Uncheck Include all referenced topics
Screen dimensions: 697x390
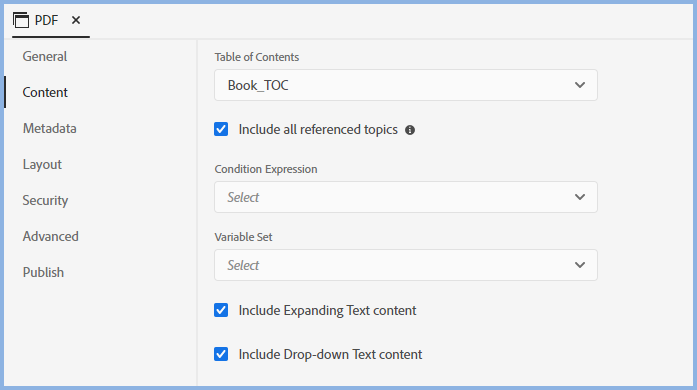[x=221, y=129]
